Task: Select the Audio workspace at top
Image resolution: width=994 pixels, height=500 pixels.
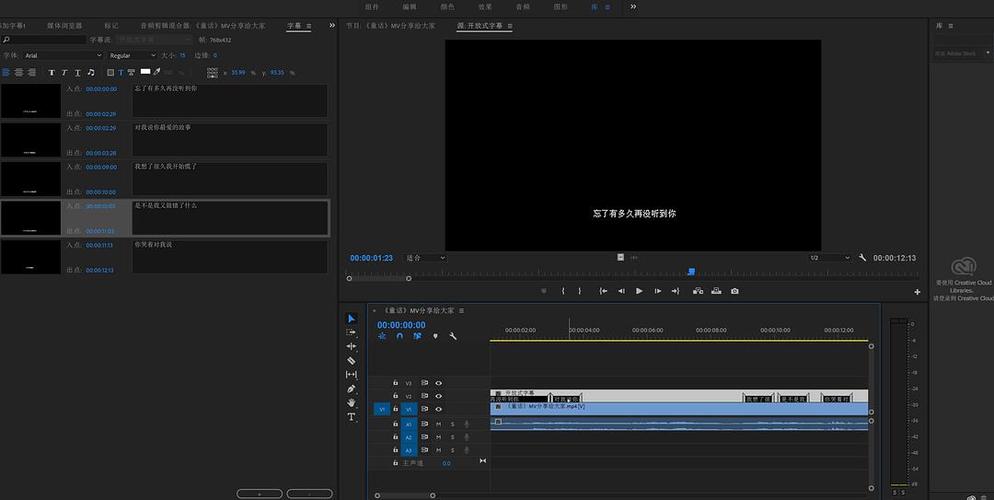Action: 522,7
